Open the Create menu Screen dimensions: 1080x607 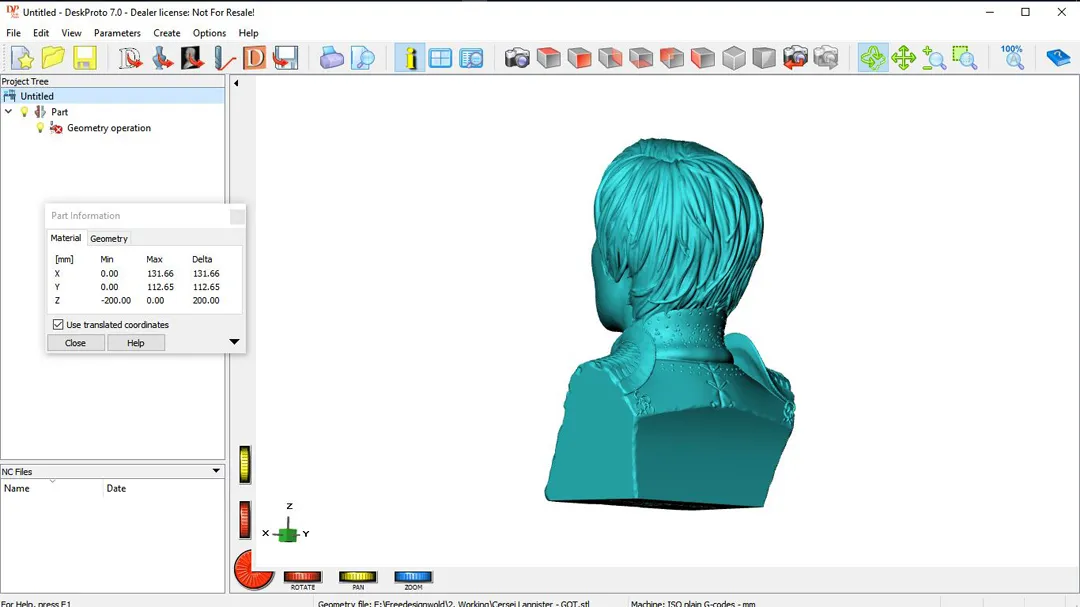pos(167,33)
